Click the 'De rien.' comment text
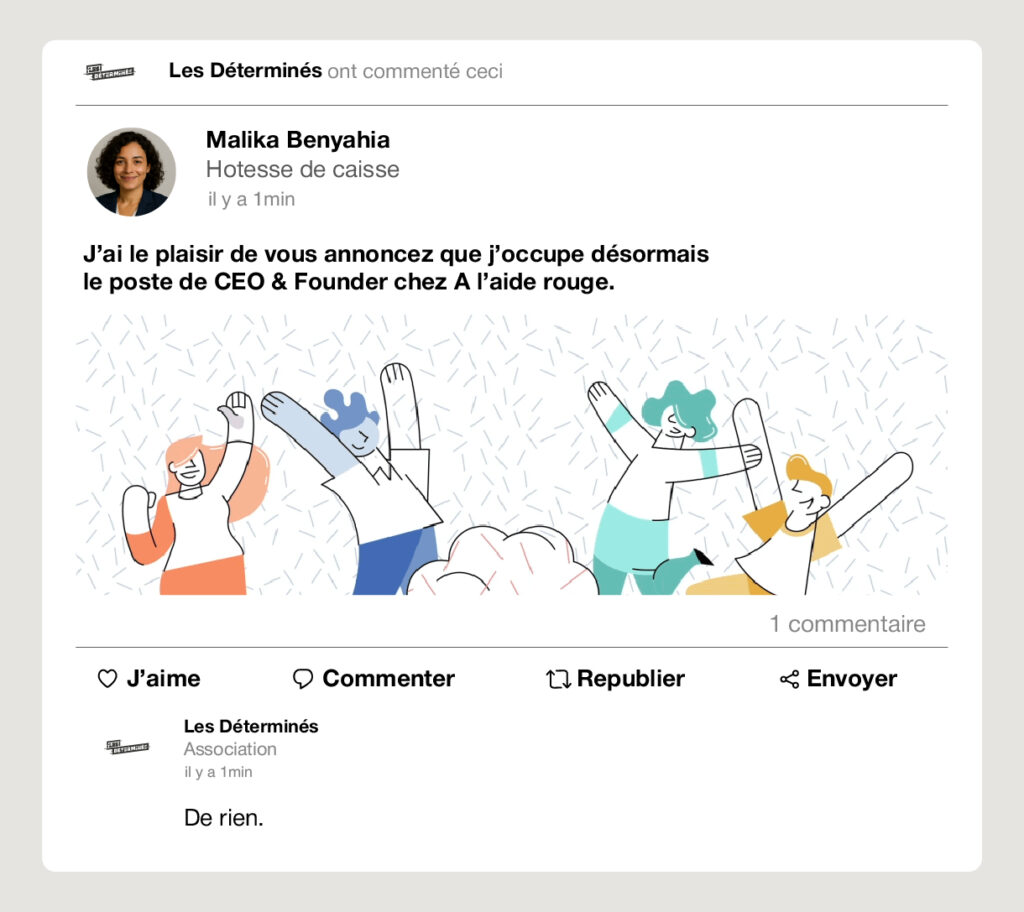Viewport: 1024px width, 912px height. click(223, 818)
